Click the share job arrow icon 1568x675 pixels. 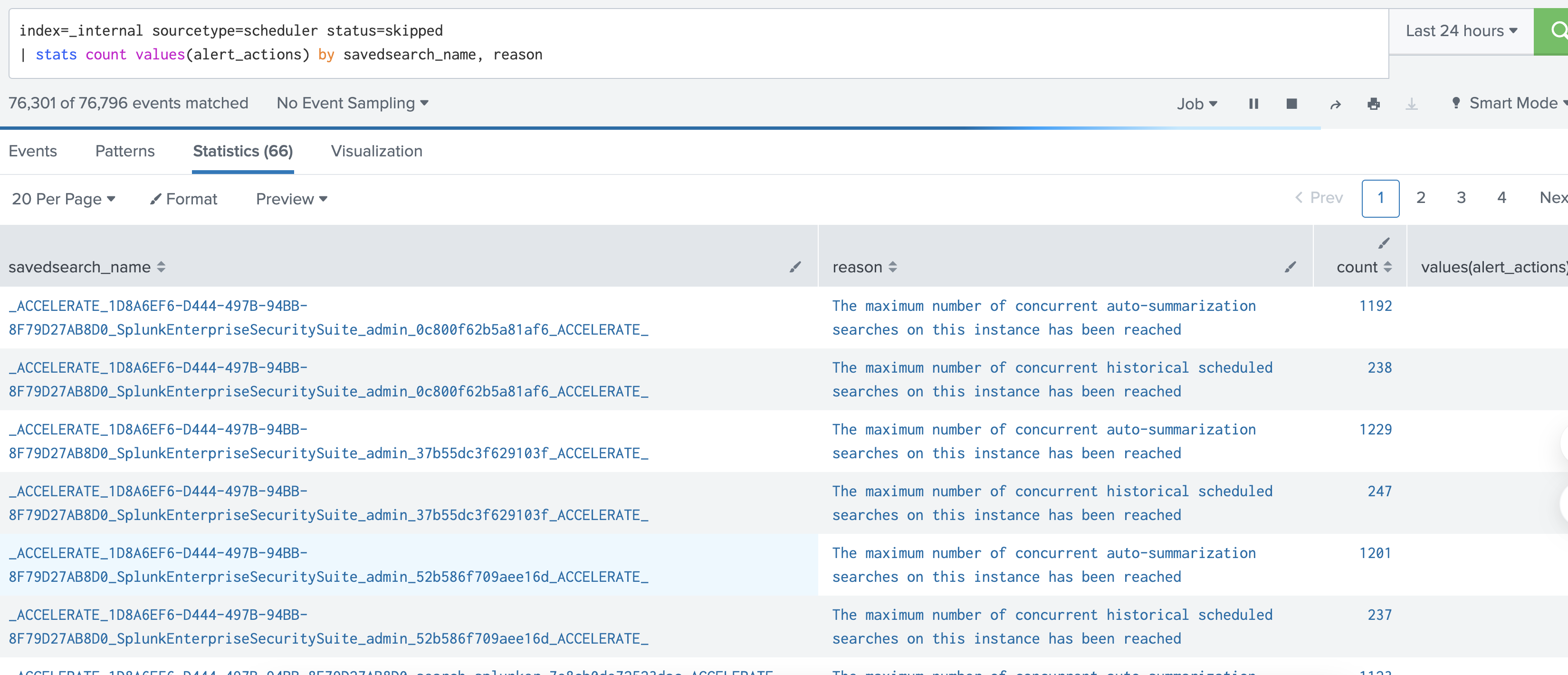click(x=1335, y=104)
